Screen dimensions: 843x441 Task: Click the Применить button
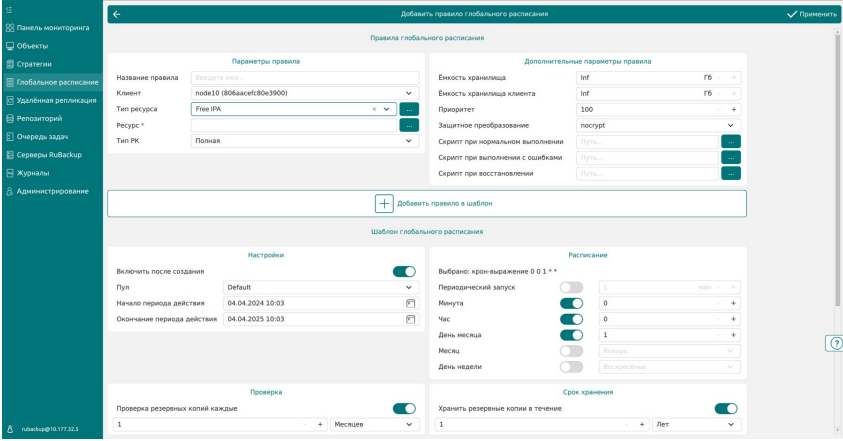(812, 15)
